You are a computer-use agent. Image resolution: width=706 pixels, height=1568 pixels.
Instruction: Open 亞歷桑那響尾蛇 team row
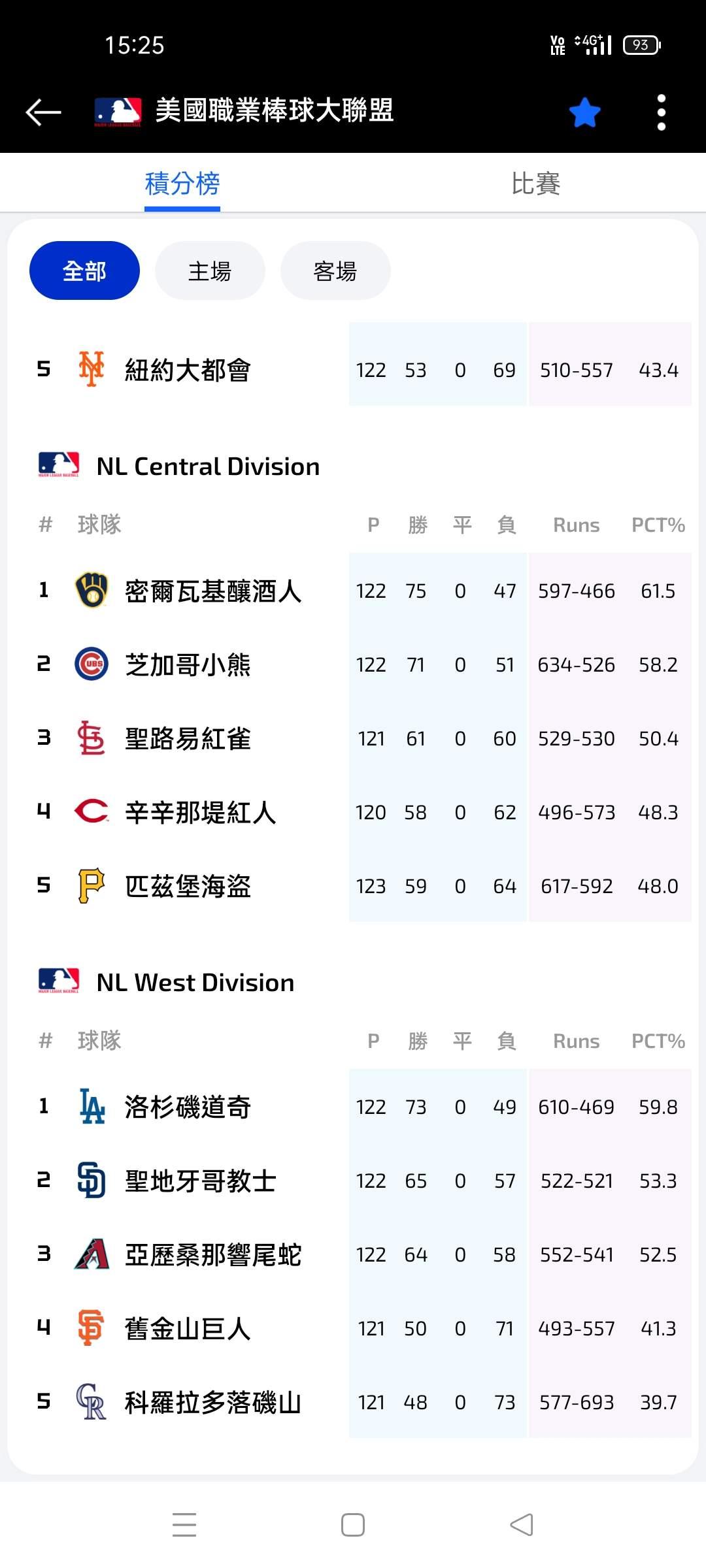[x=353, y=1254]
